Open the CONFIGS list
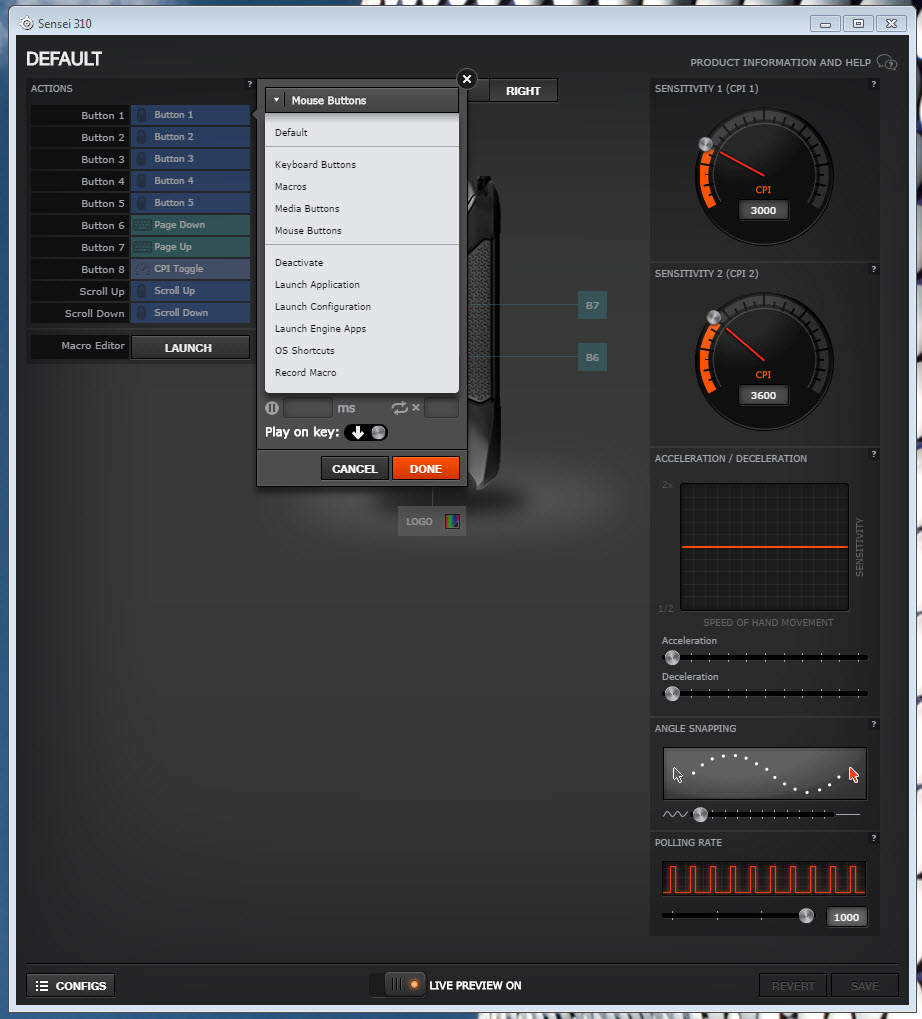The height and width of the screenshot is (1019, 922). (71, 986)
